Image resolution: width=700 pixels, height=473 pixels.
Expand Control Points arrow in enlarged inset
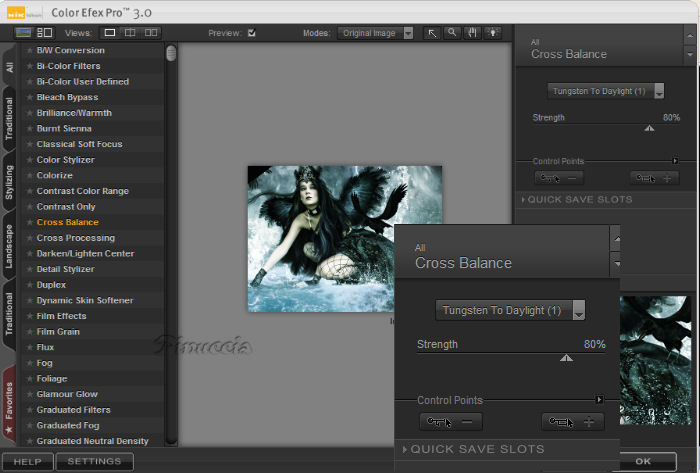pyautogui.click(x=600, y=399)
